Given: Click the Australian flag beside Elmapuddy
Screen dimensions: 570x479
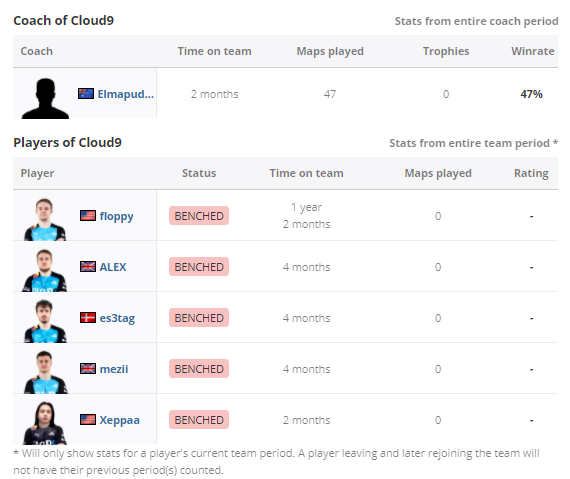Looking at the screenshot, I should (86, 94).
